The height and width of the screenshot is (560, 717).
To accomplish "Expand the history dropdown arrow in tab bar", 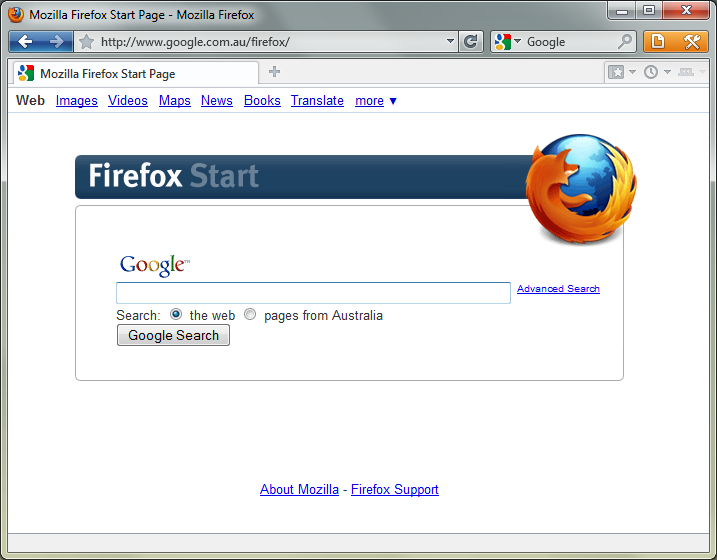I will pyautogui.click(x=667, y=72).
